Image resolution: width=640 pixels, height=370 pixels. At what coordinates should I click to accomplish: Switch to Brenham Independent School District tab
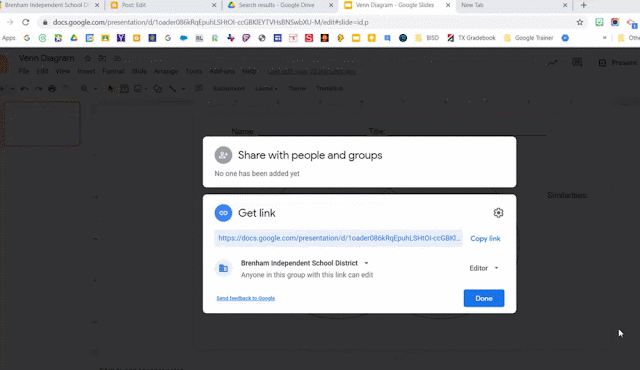tap(50, 5)
